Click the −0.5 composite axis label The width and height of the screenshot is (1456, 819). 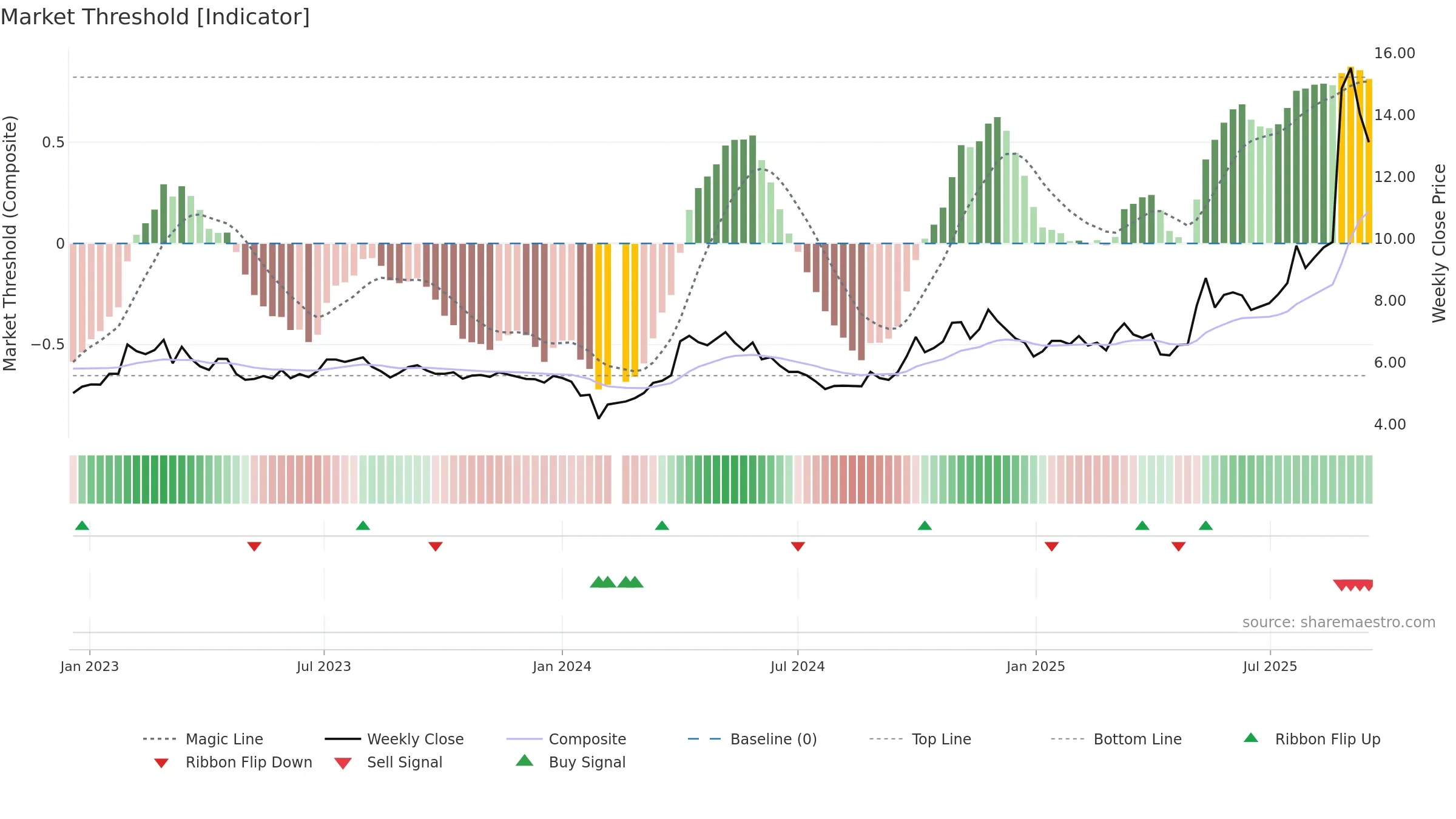click(48, 345)
